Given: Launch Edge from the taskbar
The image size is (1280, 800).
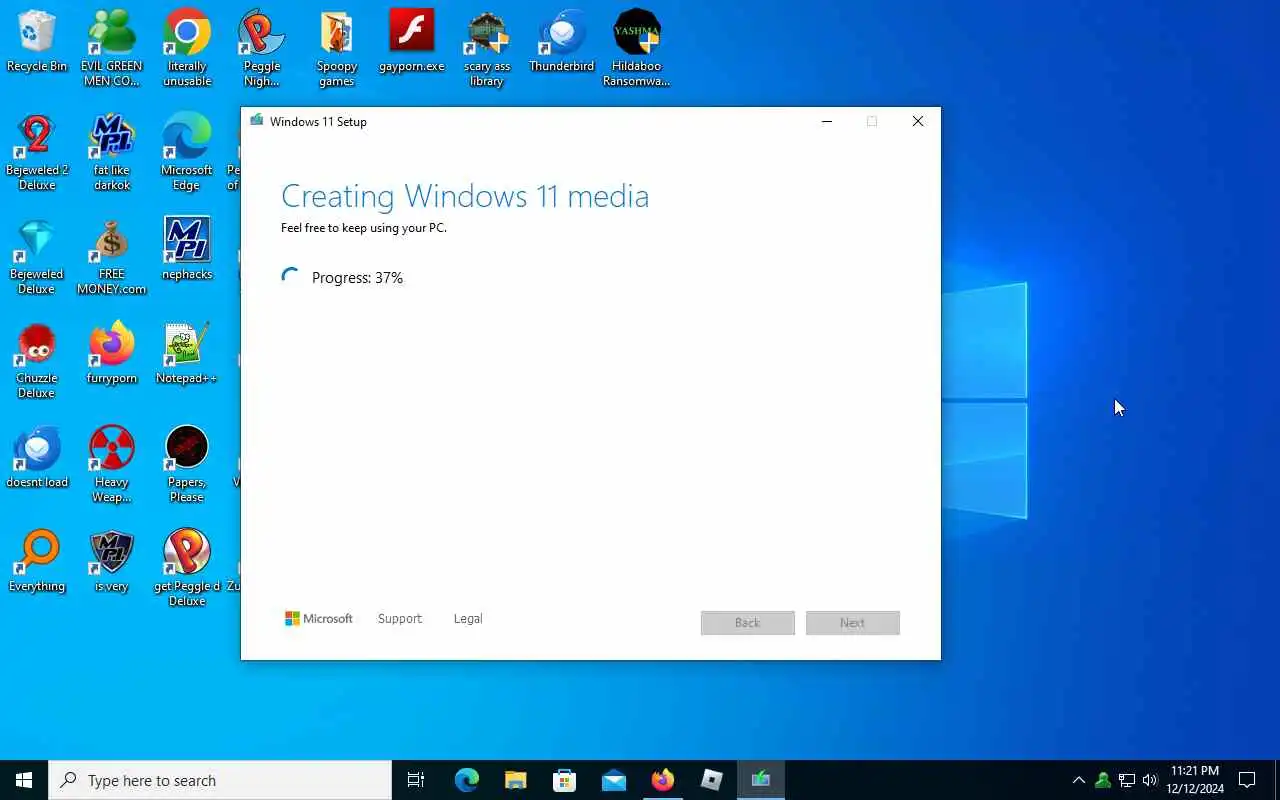Looking at the screenshot, I should [467, 780].
